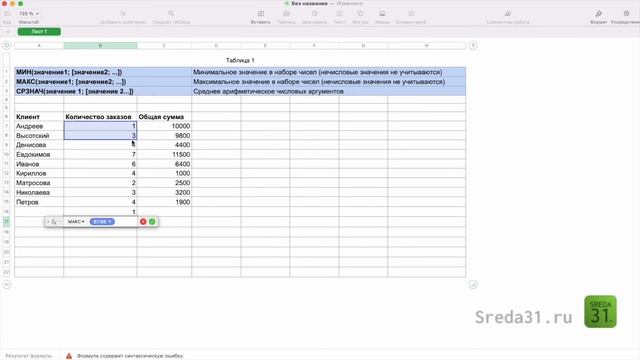Click the Совместная работа collaborate icon
The width and height of the screenshot is (640, 360).
tap(508, 14)
